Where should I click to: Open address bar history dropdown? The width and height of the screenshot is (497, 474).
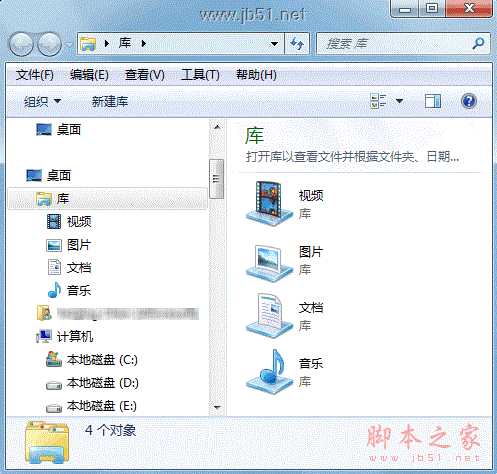[274, 44]
